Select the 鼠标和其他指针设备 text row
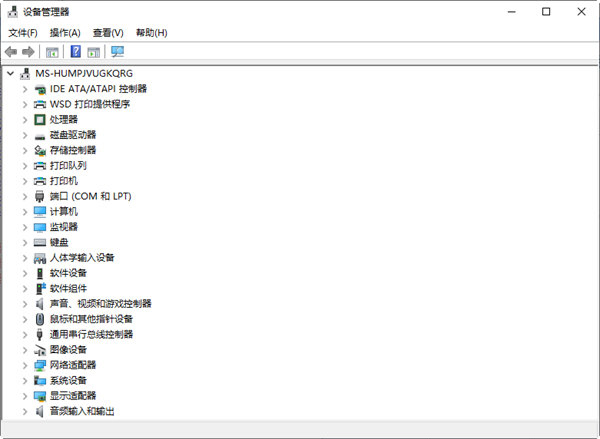The height and width of the screenshot is (439, 600). coord(91,319)
